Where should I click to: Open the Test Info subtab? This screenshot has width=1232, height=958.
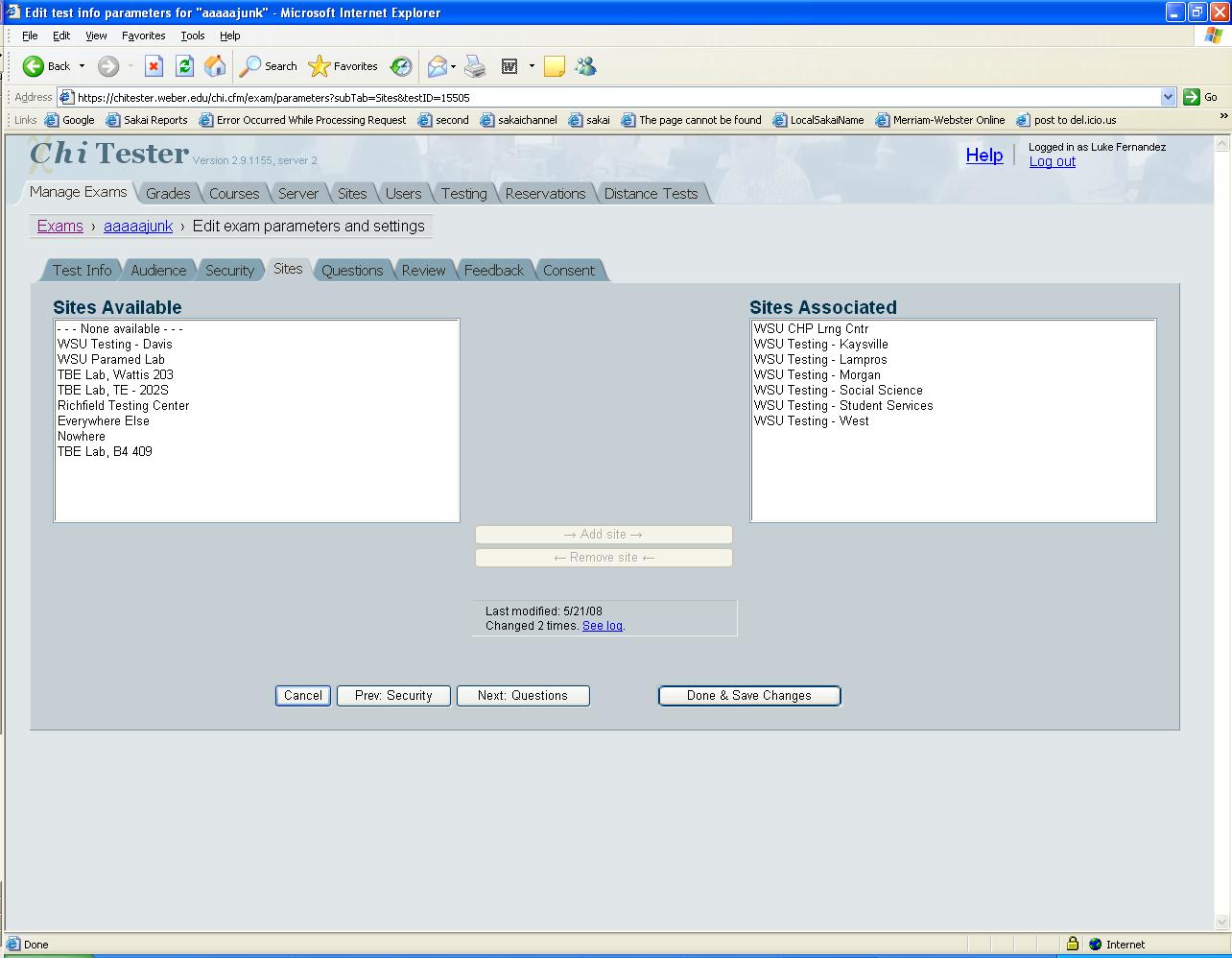click(x=82, y=270)
